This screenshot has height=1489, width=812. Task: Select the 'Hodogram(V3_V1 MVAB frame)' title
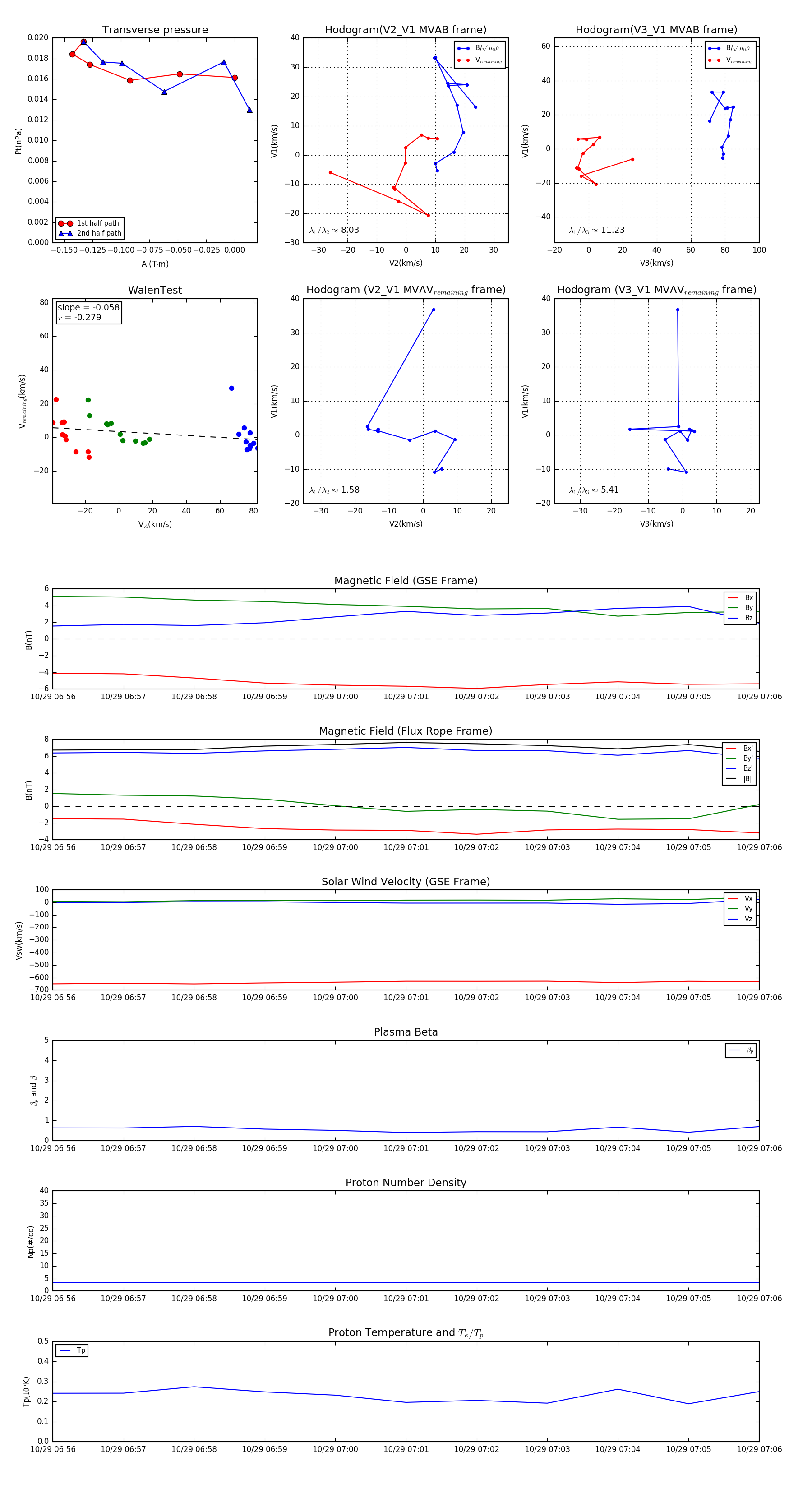coord(656,30)
